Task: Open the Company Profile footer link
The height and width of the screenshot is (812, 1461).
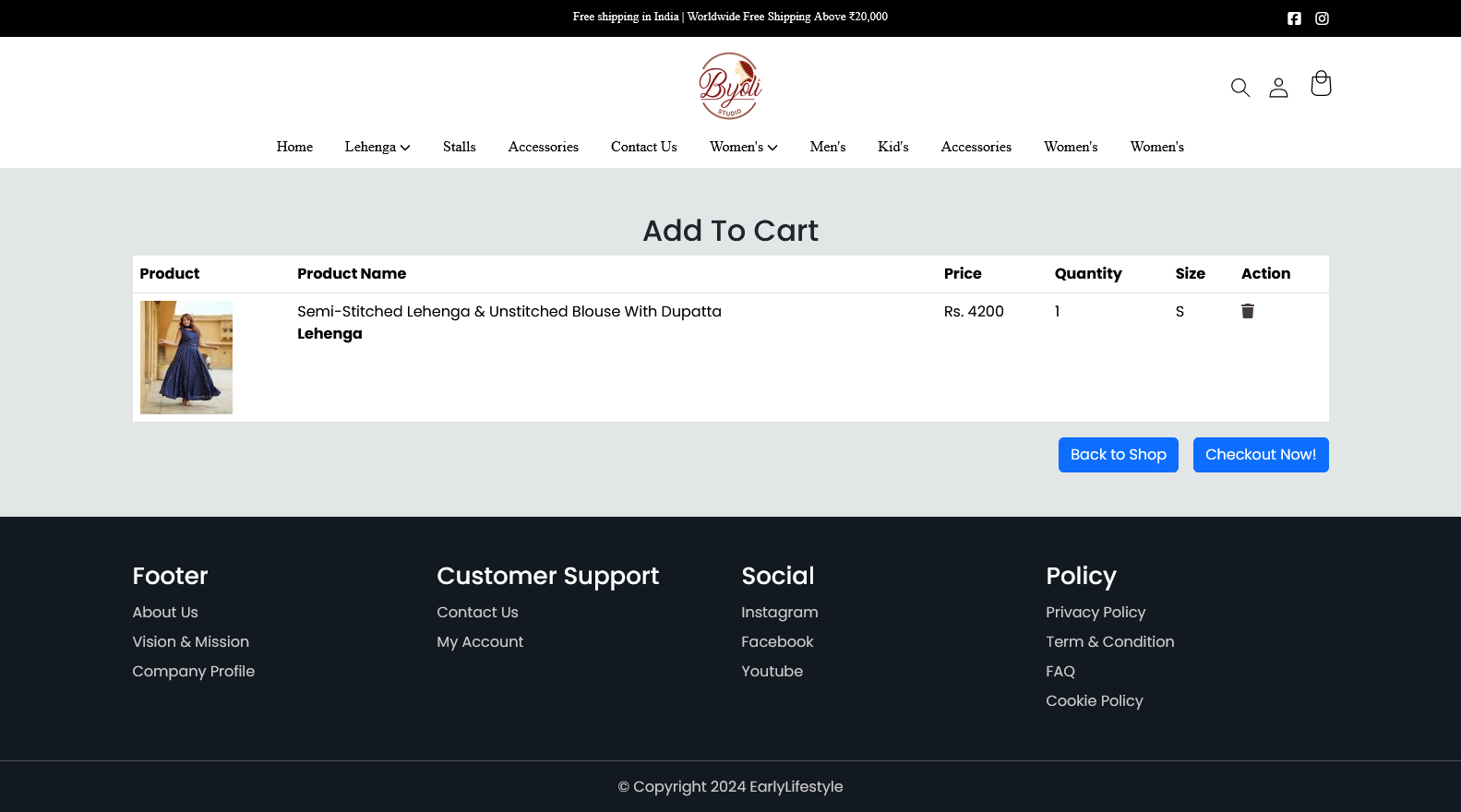Action: pyautogui.click(x=193, y=672)
